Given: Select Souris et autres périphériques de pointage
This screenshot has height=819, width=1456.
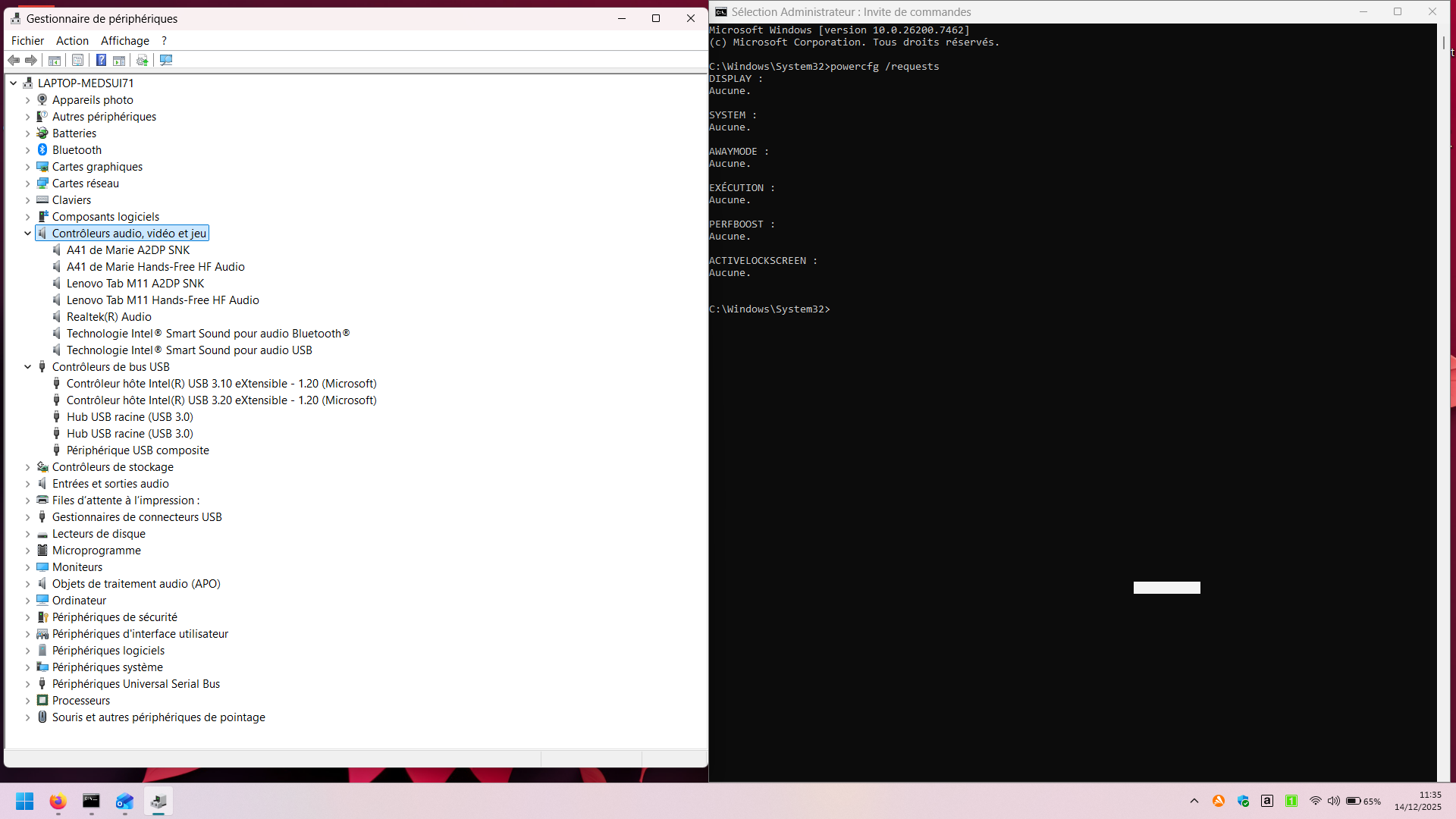Looking at the screenshot, I should point(158,717).
